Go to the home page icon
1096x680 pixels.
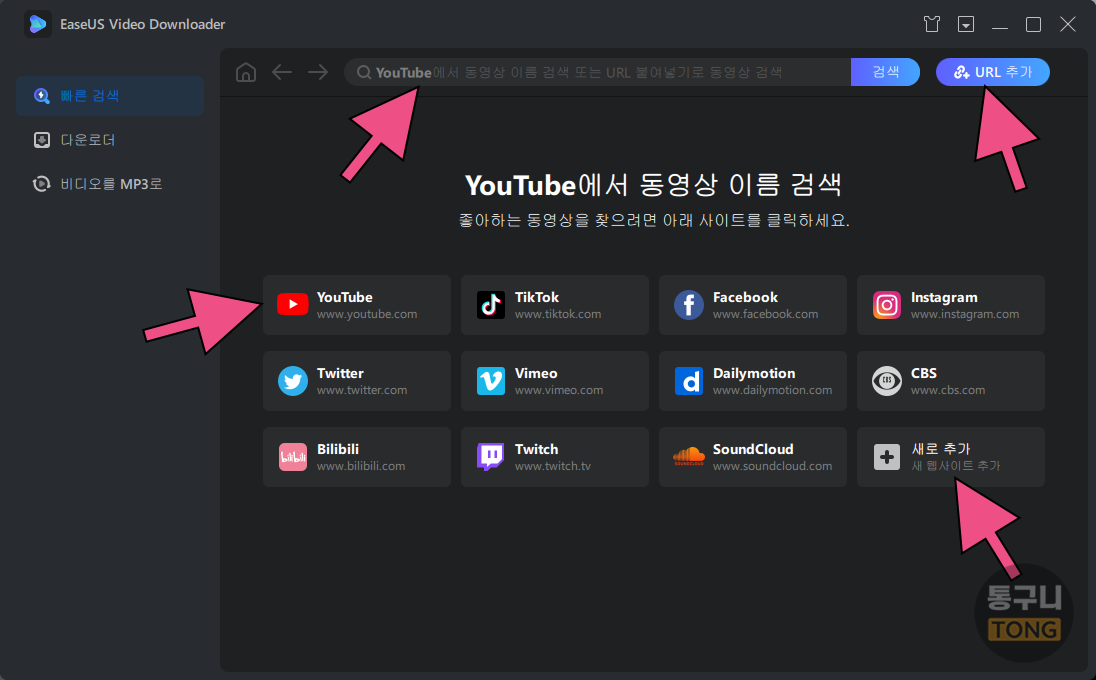click(x=245, y=72)
